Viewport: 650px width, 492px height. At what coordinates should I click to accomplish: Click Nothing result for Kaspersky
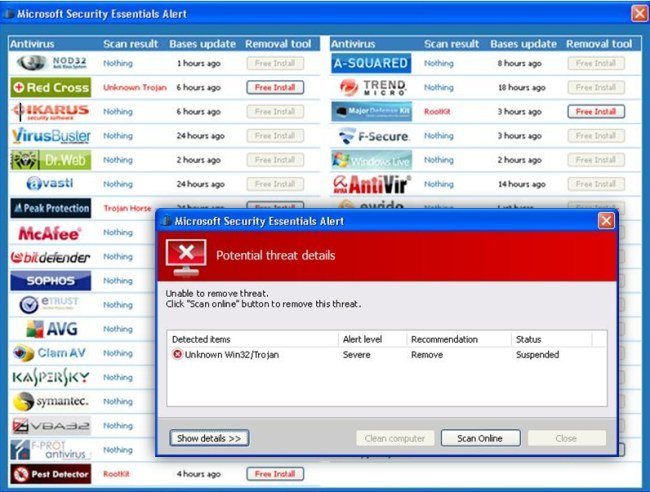click(118, 377)
